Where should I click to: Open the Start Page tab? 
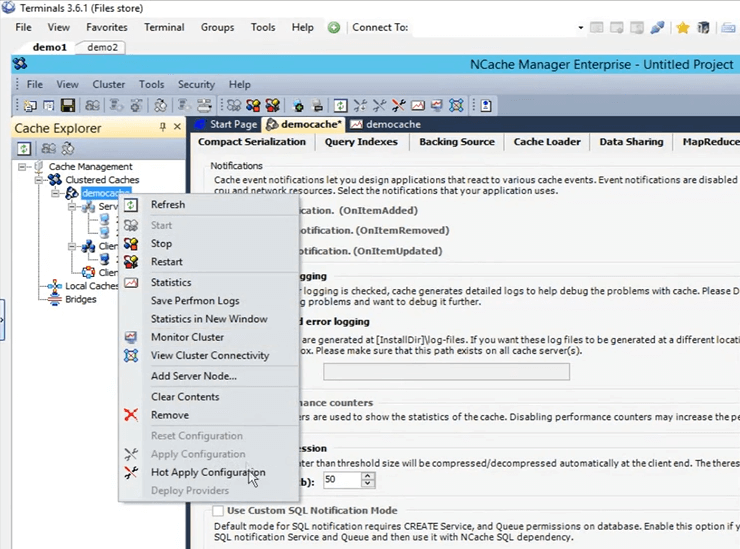click(x=227, y=124)
